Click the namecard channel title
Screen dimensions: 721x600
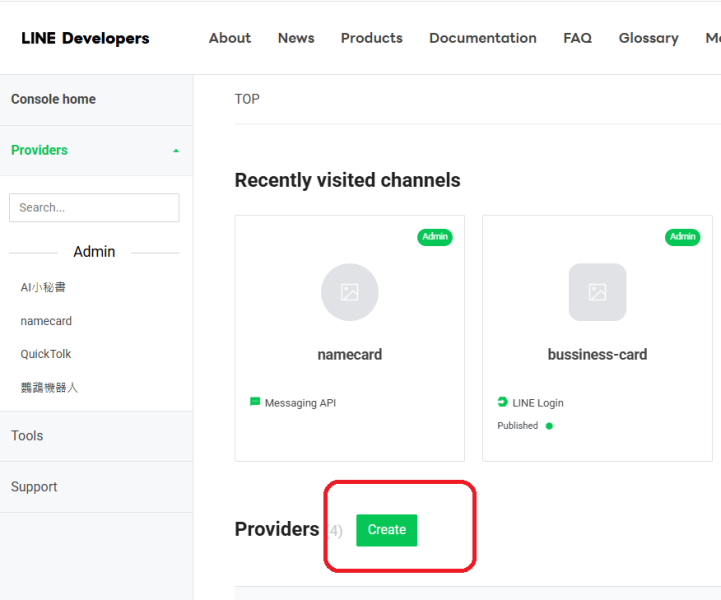coord(349,354)
